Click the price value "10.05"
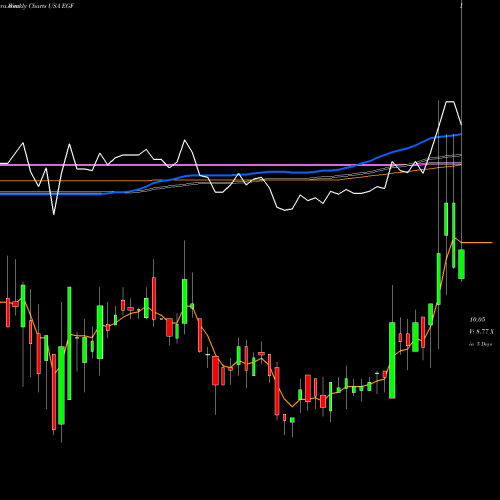500x500 pixels. [477, 320]
